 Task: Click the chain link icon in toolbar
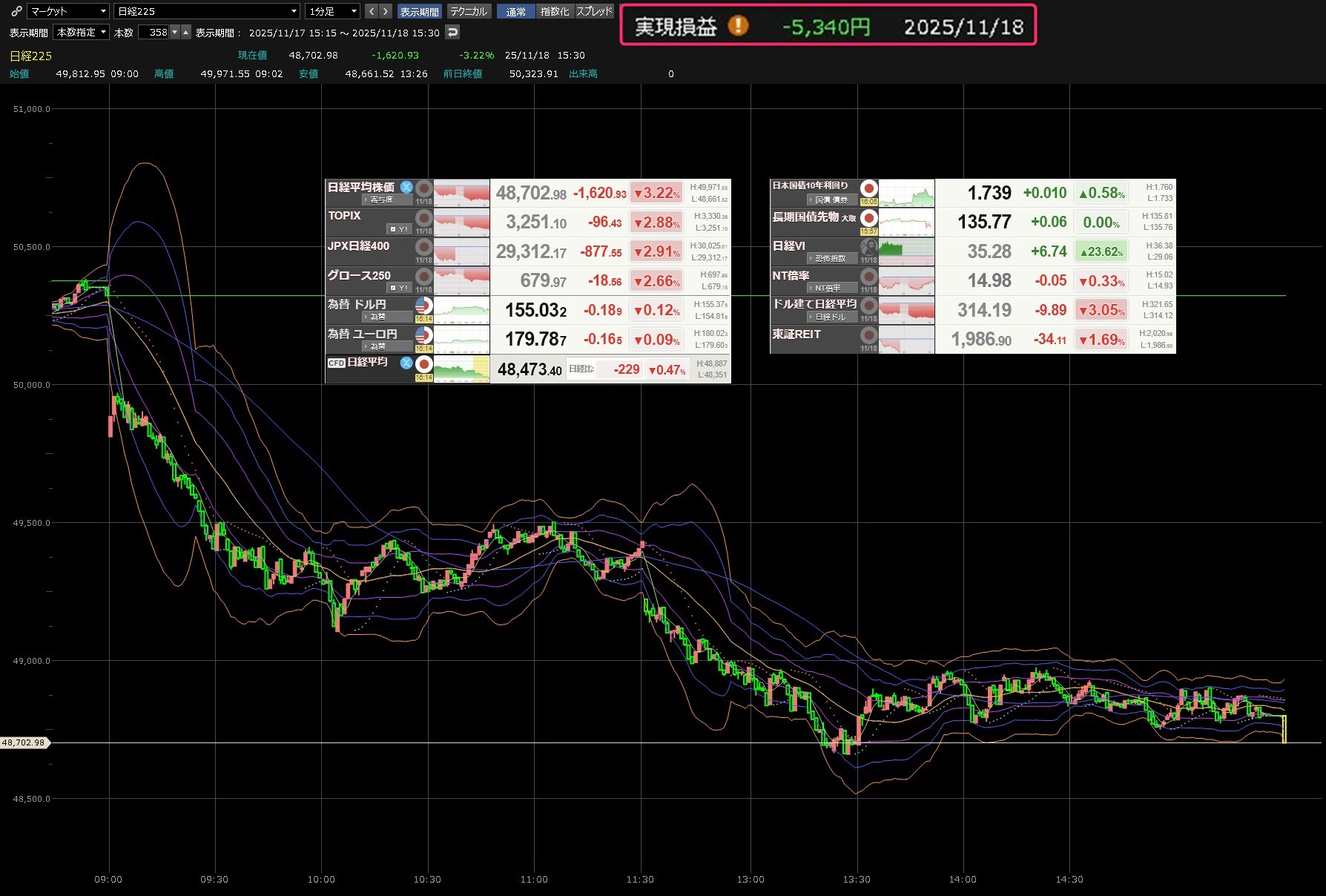16,11
